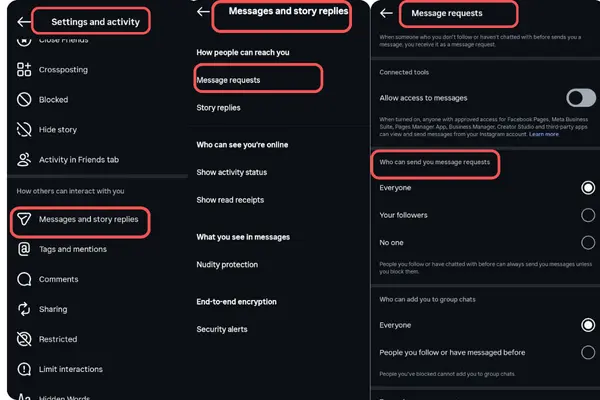Tap the Tags and mentions icon
This screenshot has width=600, height=400.
click(x=24, y=249)
